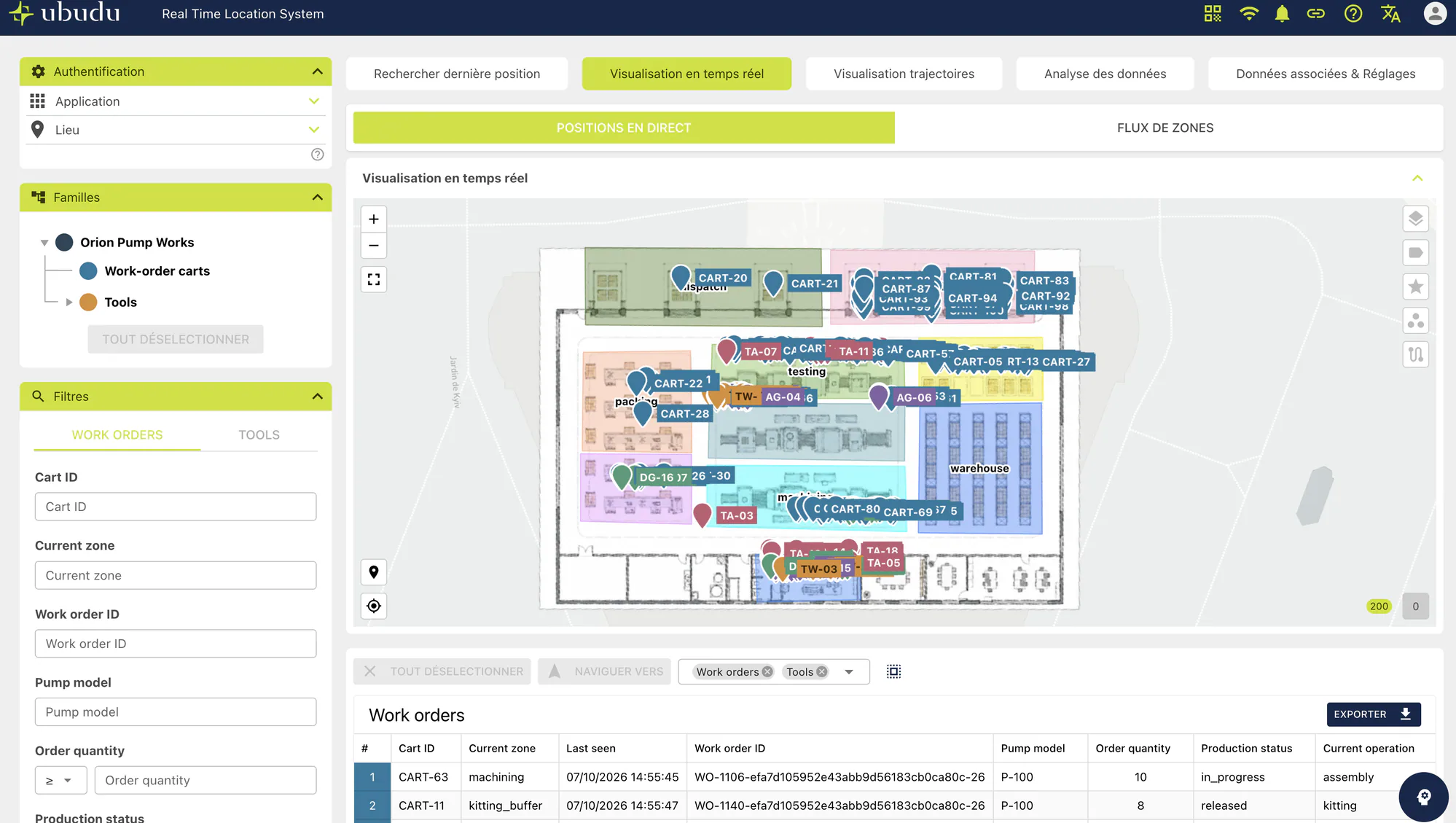The width and height of the screenshot is (1456, 823).
Task: Zoom in on the map
Action: 374,219
